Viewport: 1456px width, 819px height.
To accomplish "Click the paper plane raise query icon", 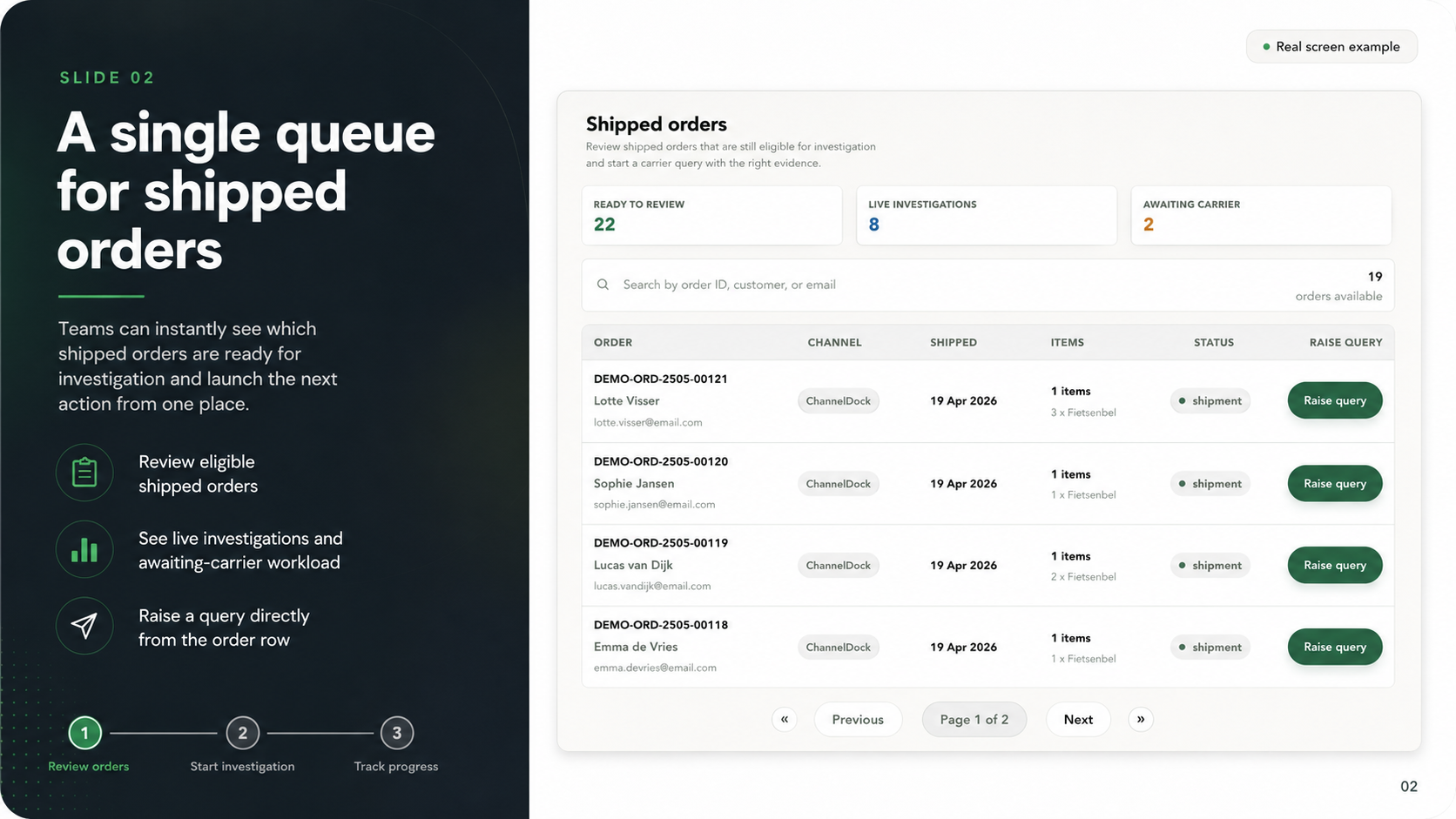I will pyautogui.click(x=84, y=626).
